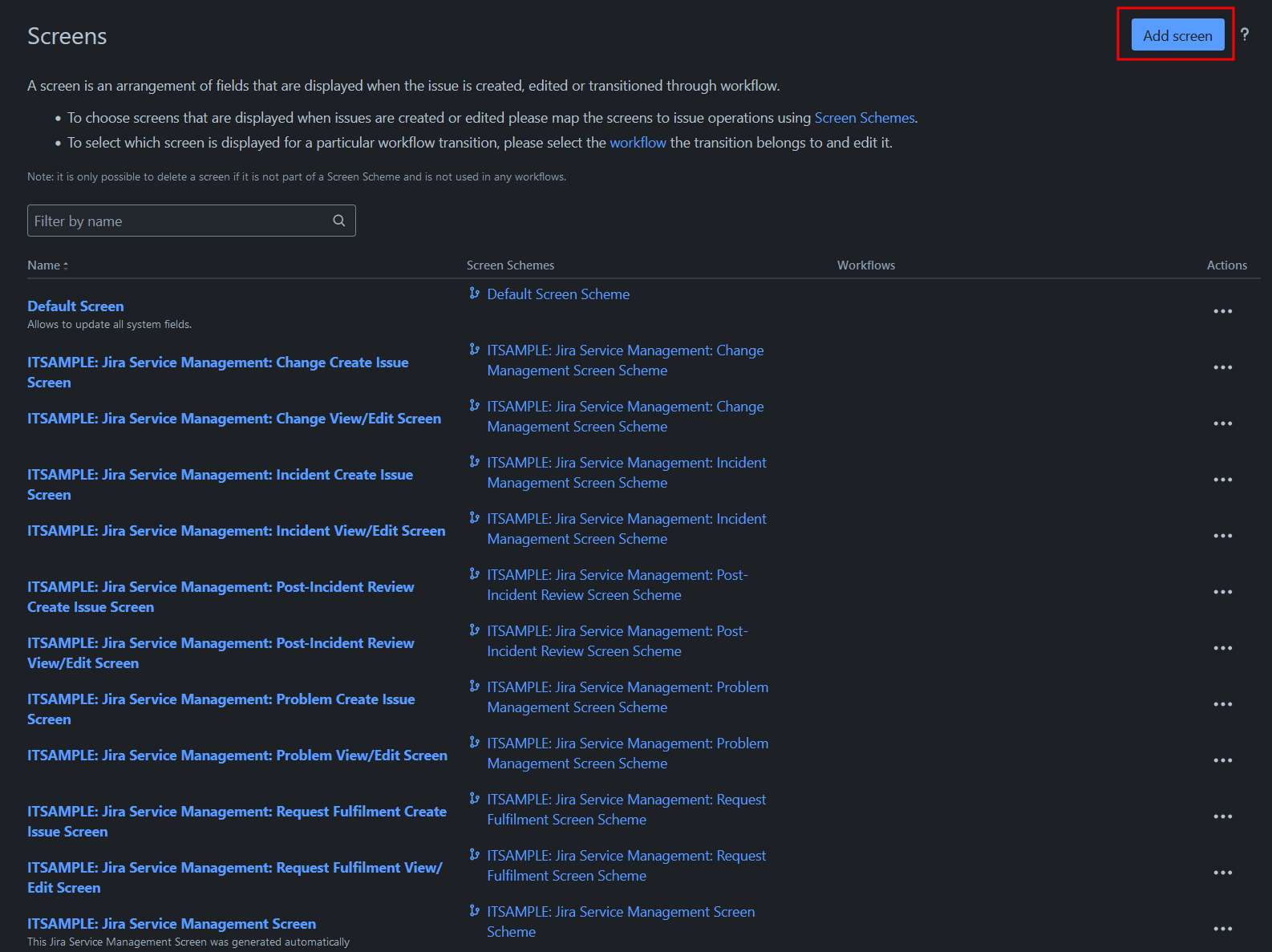The width and height of the screenshot is (1272, 952).
Task: Open actions menu for Default Screen
Action: tap(1222, 311)
